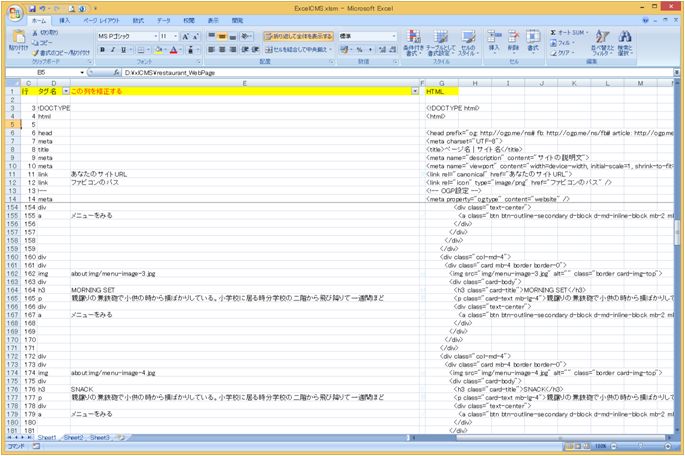Open the Fill (フィル) menu
The image size is (685, 456).
(562, 43)
